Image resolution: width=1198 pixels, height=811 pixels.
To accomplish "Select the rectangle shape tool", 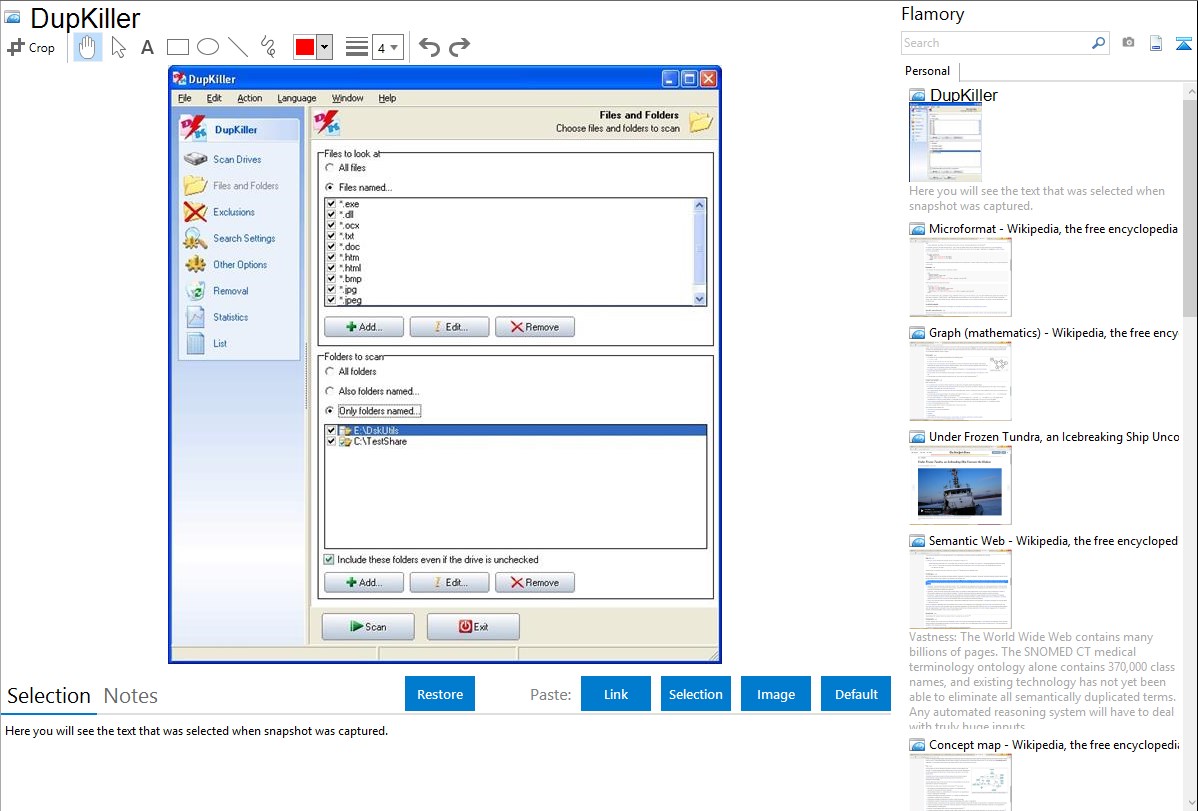I will 178,47.
